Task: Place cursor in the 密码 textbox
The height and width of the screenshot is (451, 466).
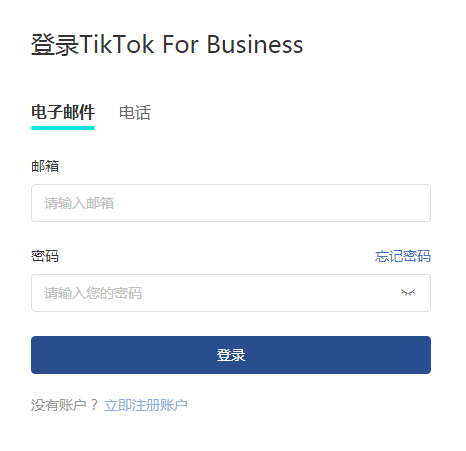Action: coord(231,293)
